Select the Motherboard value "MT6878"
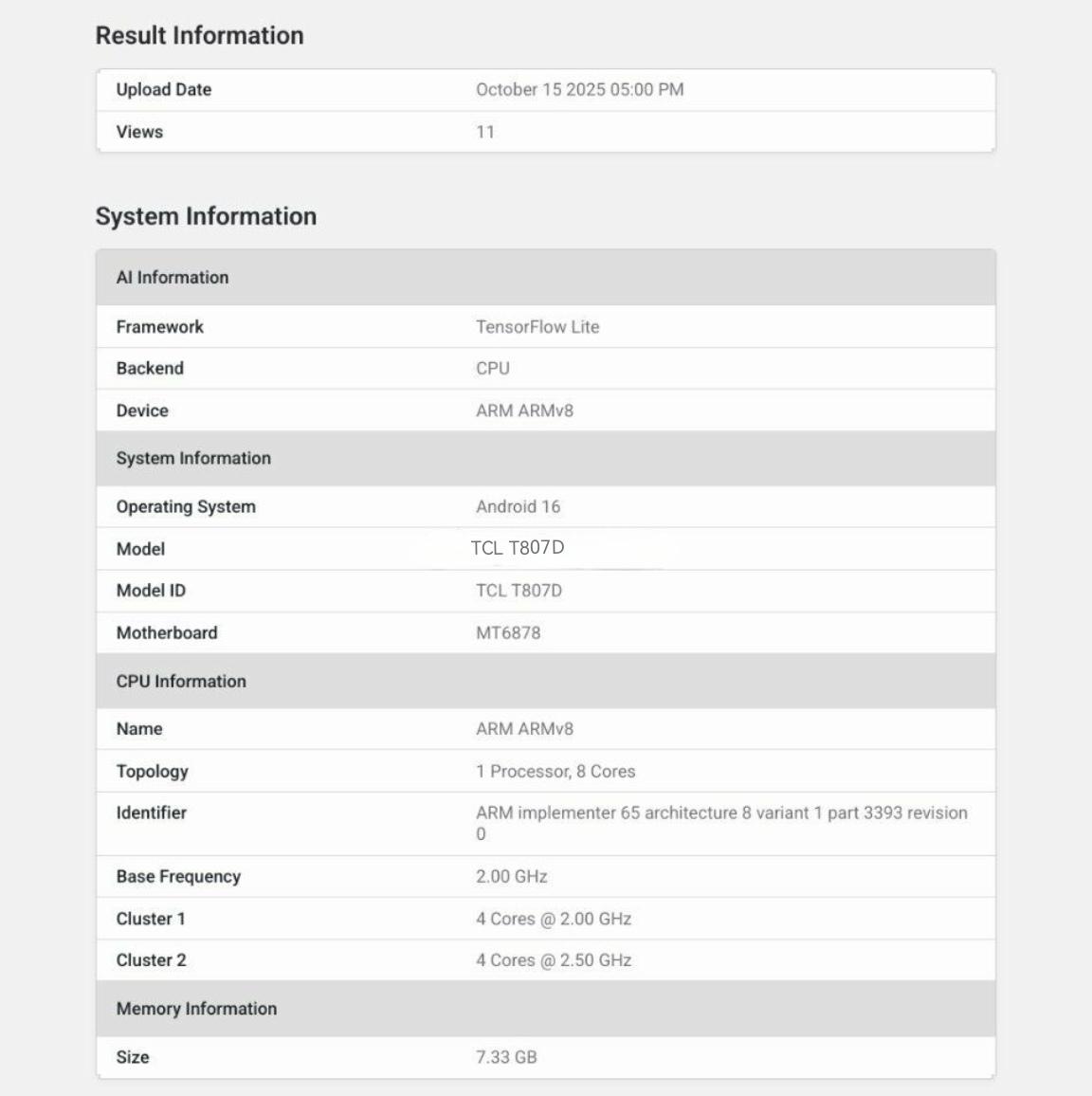The height and width of the screenshot is (1096, 1092). click(508, 633)
